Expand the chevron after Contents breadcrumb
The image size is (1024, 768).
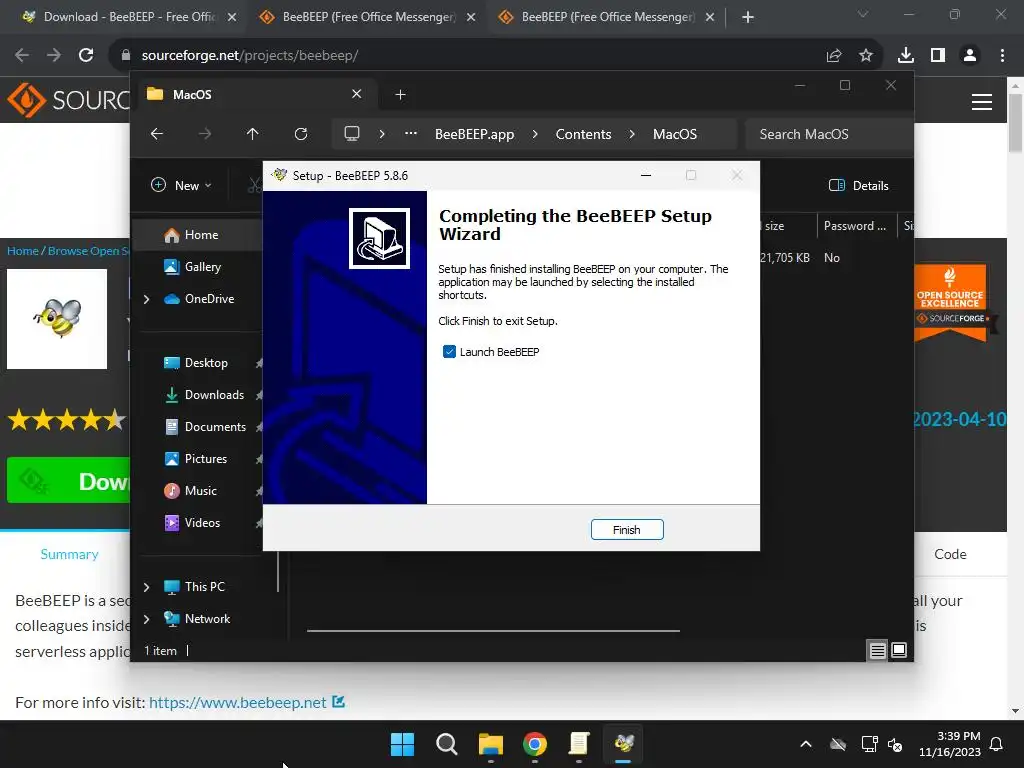pyautogui.click(x=632, y=134)
